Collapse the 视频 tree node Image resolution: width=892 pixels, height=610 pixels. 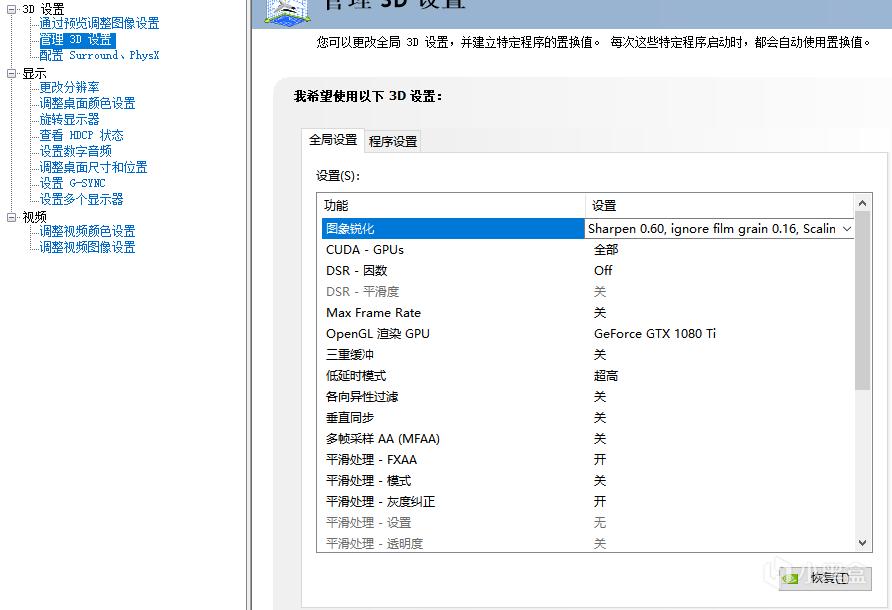point(11,217)
